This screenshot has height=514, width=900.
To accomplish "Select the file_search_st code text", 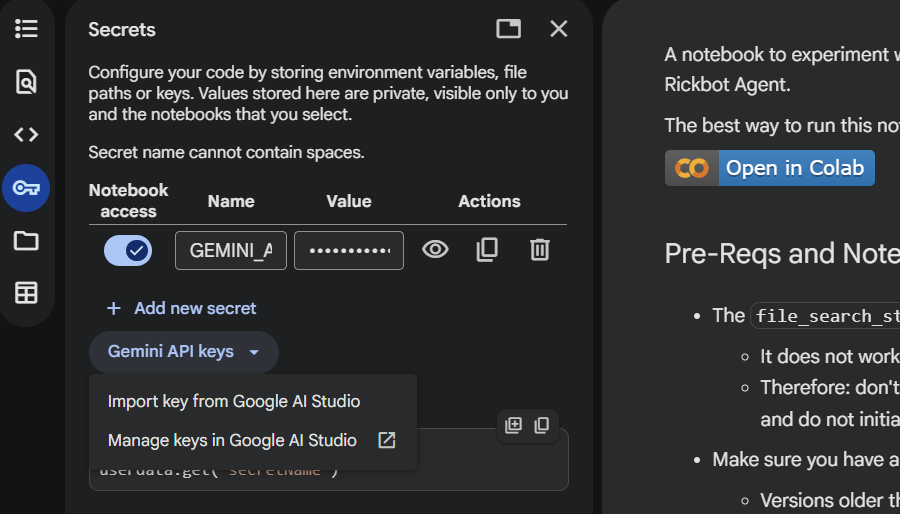I will click(827, 316).
